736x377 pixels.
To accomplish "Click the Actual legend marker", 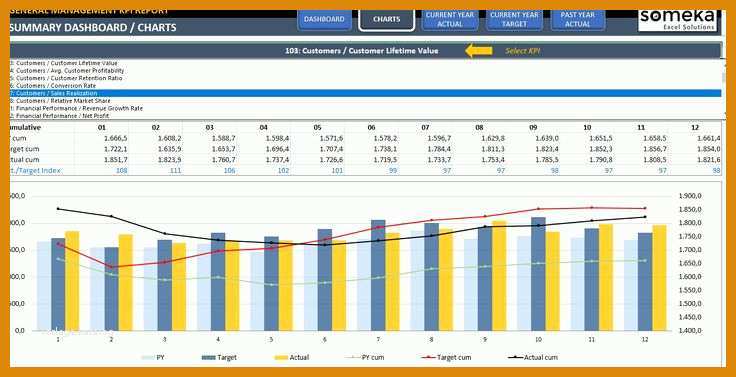I will tap(281, 358).
